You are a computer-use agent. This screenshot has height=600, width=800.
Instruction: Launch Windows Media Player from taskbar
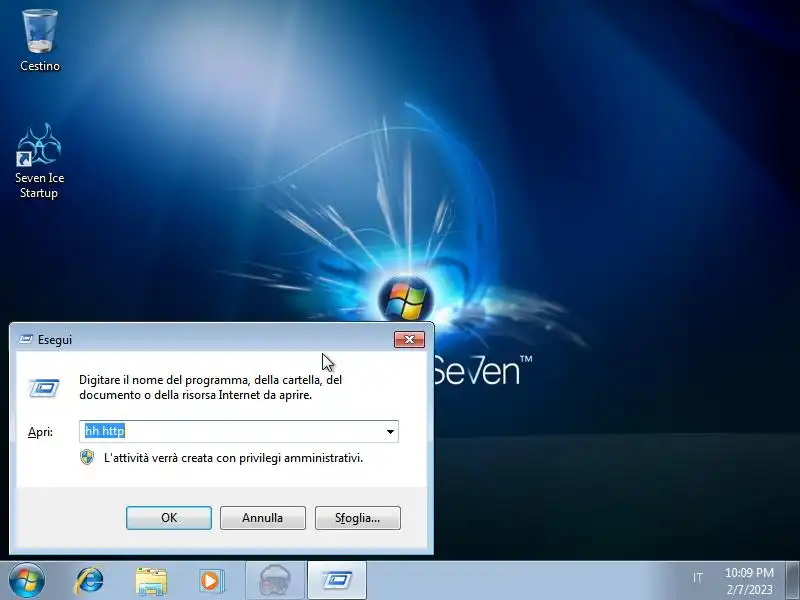tap(212, 581)
